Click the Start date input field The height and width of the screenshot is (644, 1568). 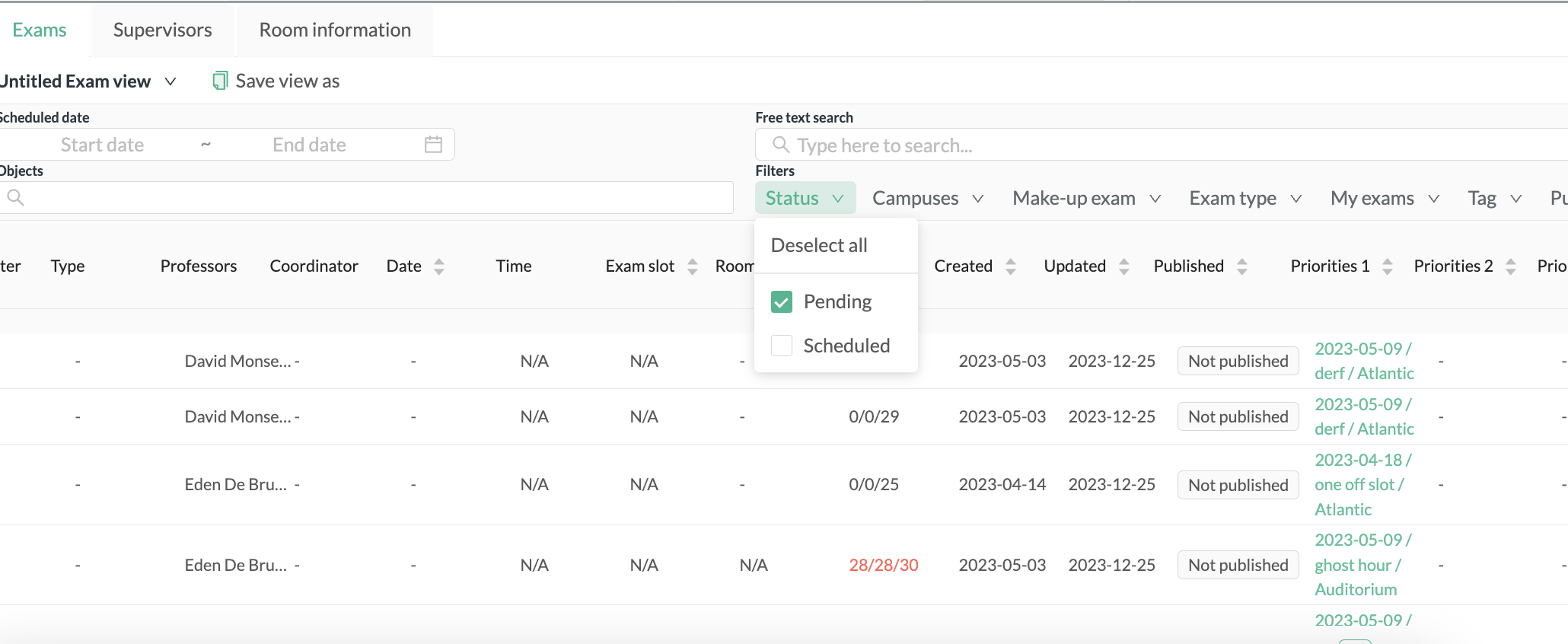pyautogui.click(x=102, y=145)
